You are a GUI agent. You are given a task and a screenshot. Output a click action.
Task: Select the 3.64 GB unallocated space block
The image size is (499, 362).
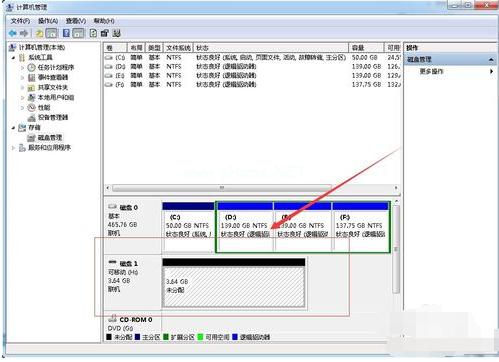click(234, 287)
